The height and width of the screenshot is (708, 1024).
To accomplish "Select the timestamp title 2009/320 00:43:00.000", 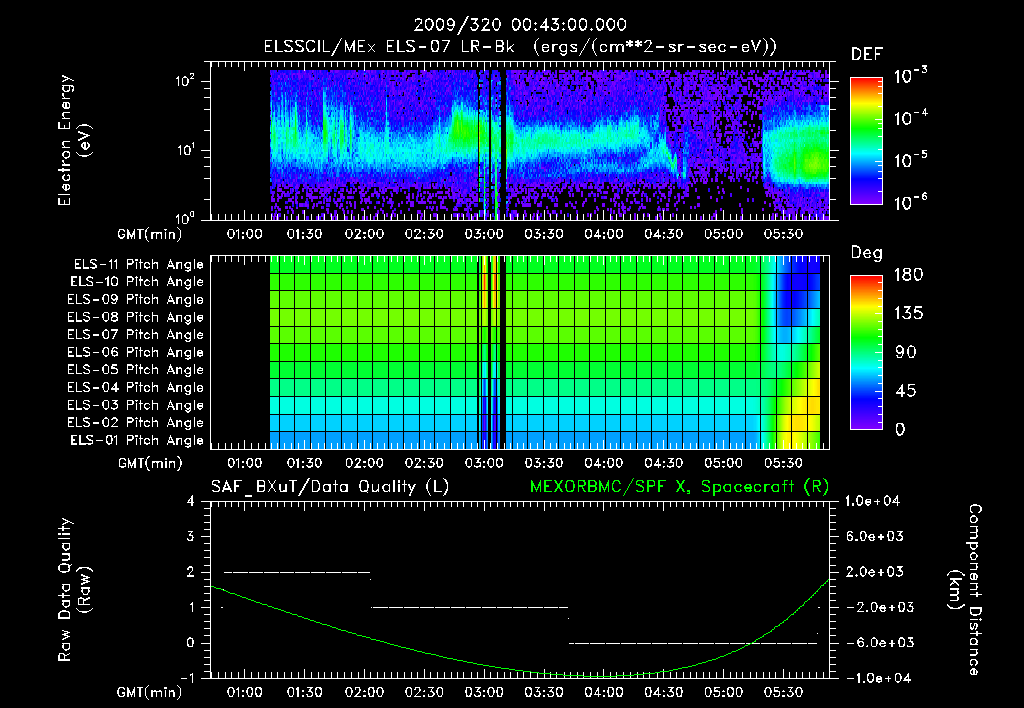I will coord(520,25).
